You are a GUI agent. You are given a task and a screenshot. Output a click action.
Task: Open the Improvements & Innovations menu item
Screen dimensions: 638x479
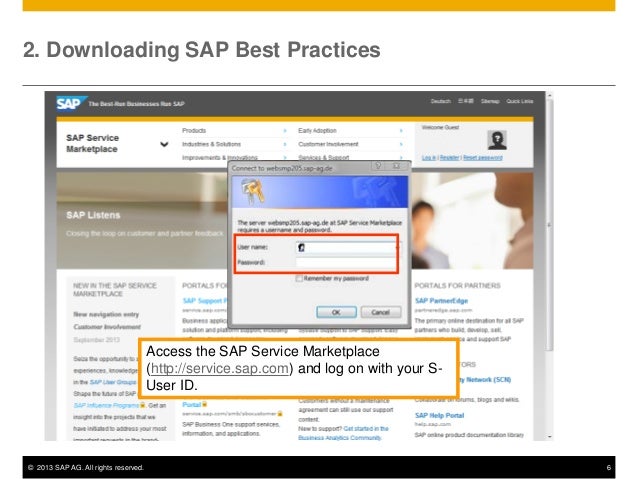(220, 157)
